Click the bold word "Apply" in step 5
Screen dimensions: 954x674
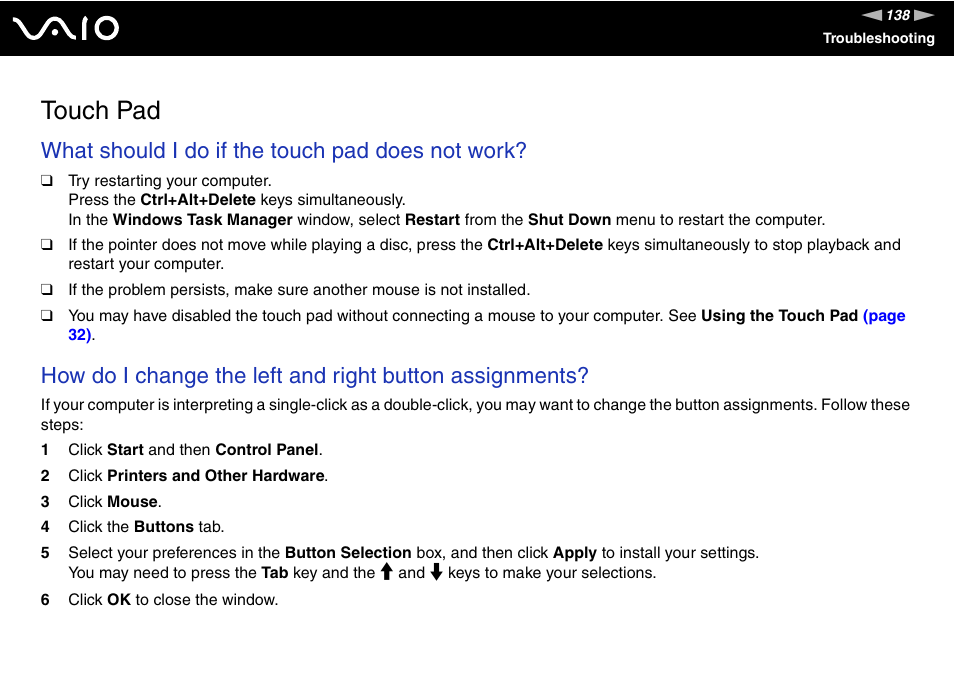pos(574,553)
